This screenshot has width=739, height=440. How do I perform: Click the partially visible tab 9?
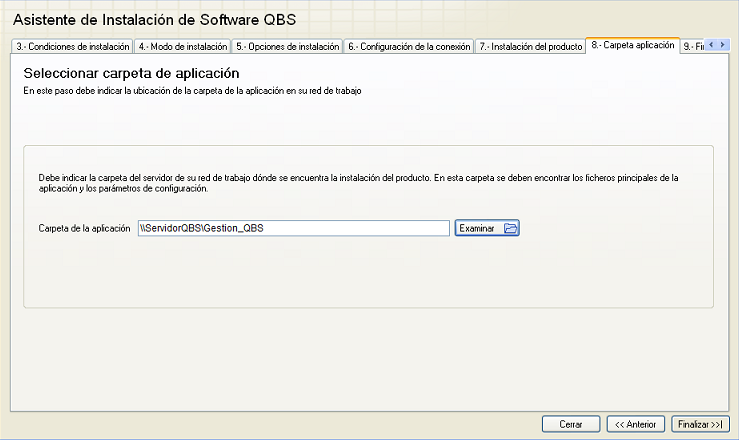tap(692, 46)
